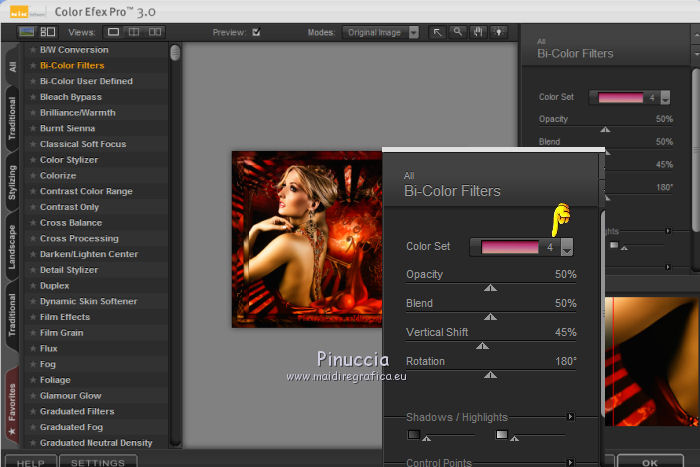
Task: Click the highlights square icon in enlarged panel
Action: point(502,434)
